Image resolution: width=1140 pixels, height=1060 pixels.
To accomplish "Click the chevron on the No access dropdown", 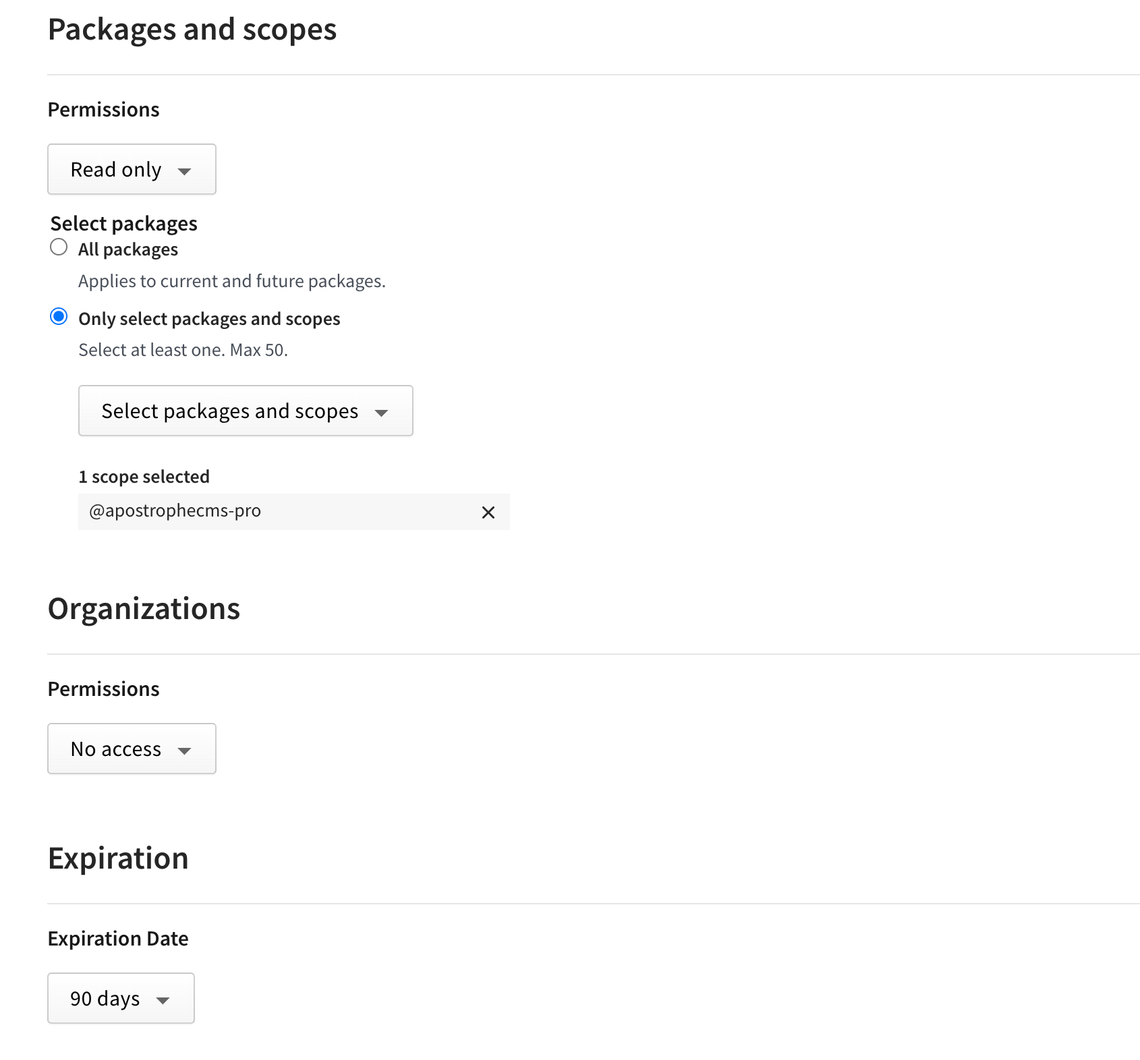I will [x=186, y=750].
